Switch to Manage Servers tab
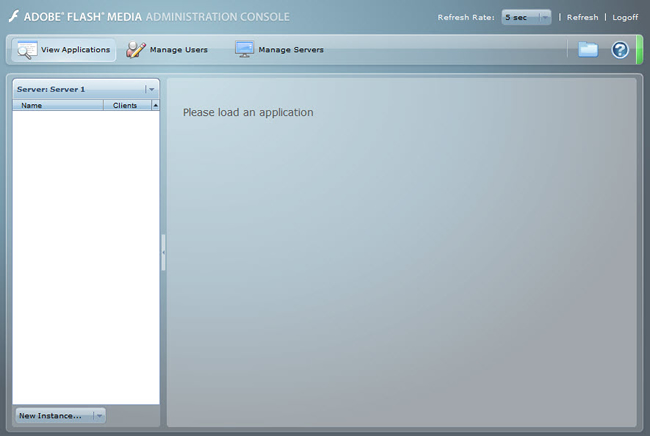650x436 pixels. coord(279,50)
